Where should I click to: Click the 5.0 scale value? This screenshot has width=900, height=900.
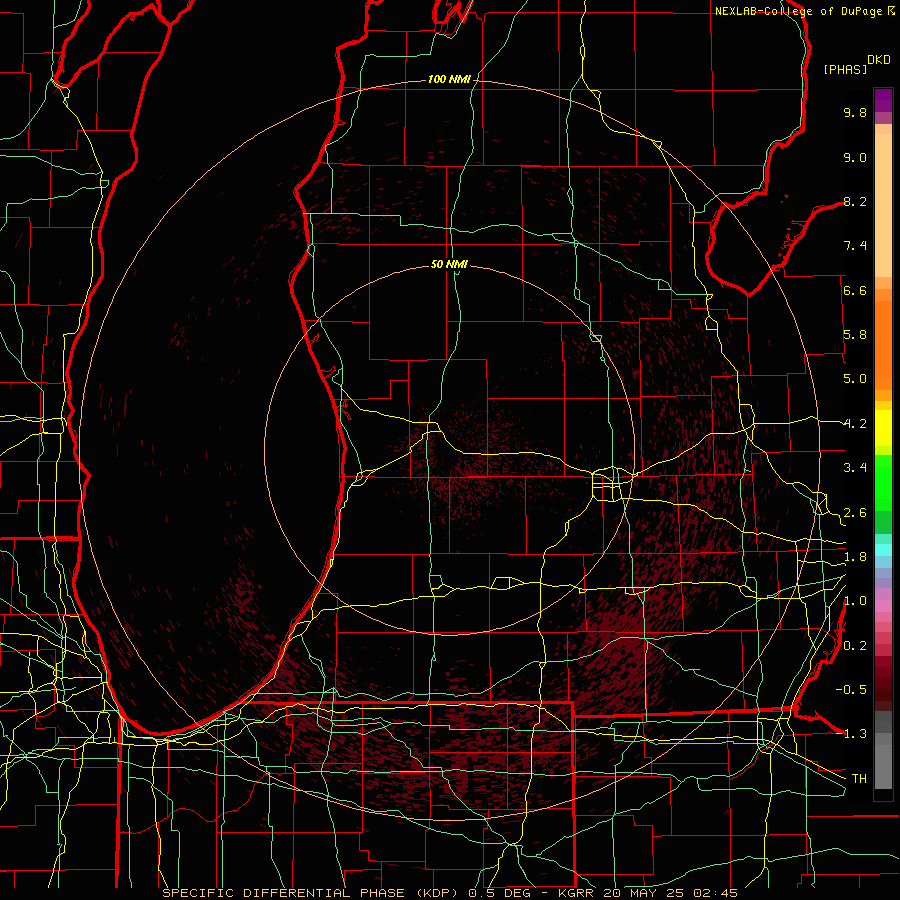[x=855, y=379]
